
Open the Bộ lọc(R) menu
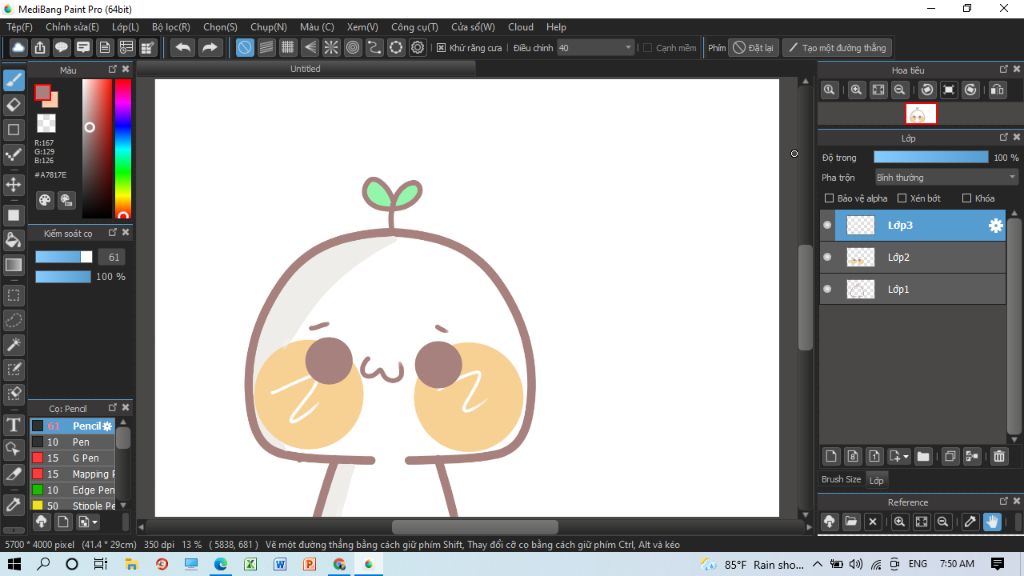tap(171, 27)
